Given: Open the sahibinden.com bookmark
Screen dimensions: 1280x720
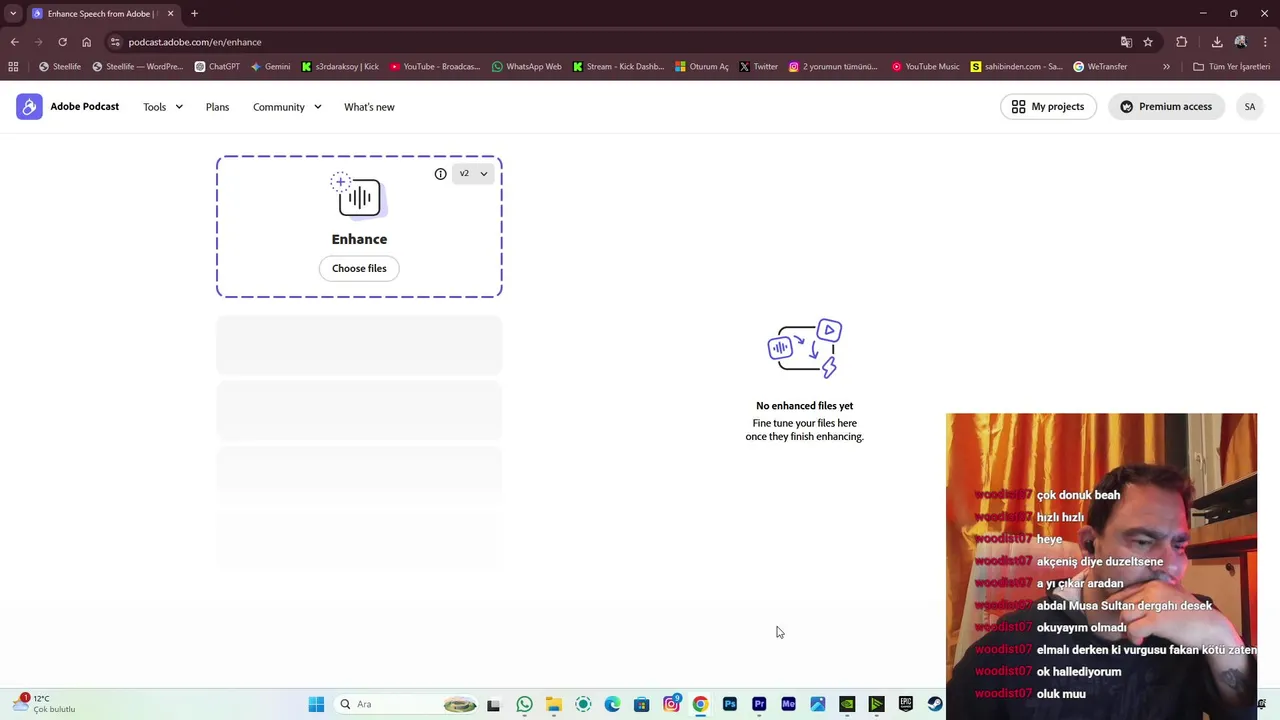Looking at the screenshot, I should click(x=1016, y=67).
